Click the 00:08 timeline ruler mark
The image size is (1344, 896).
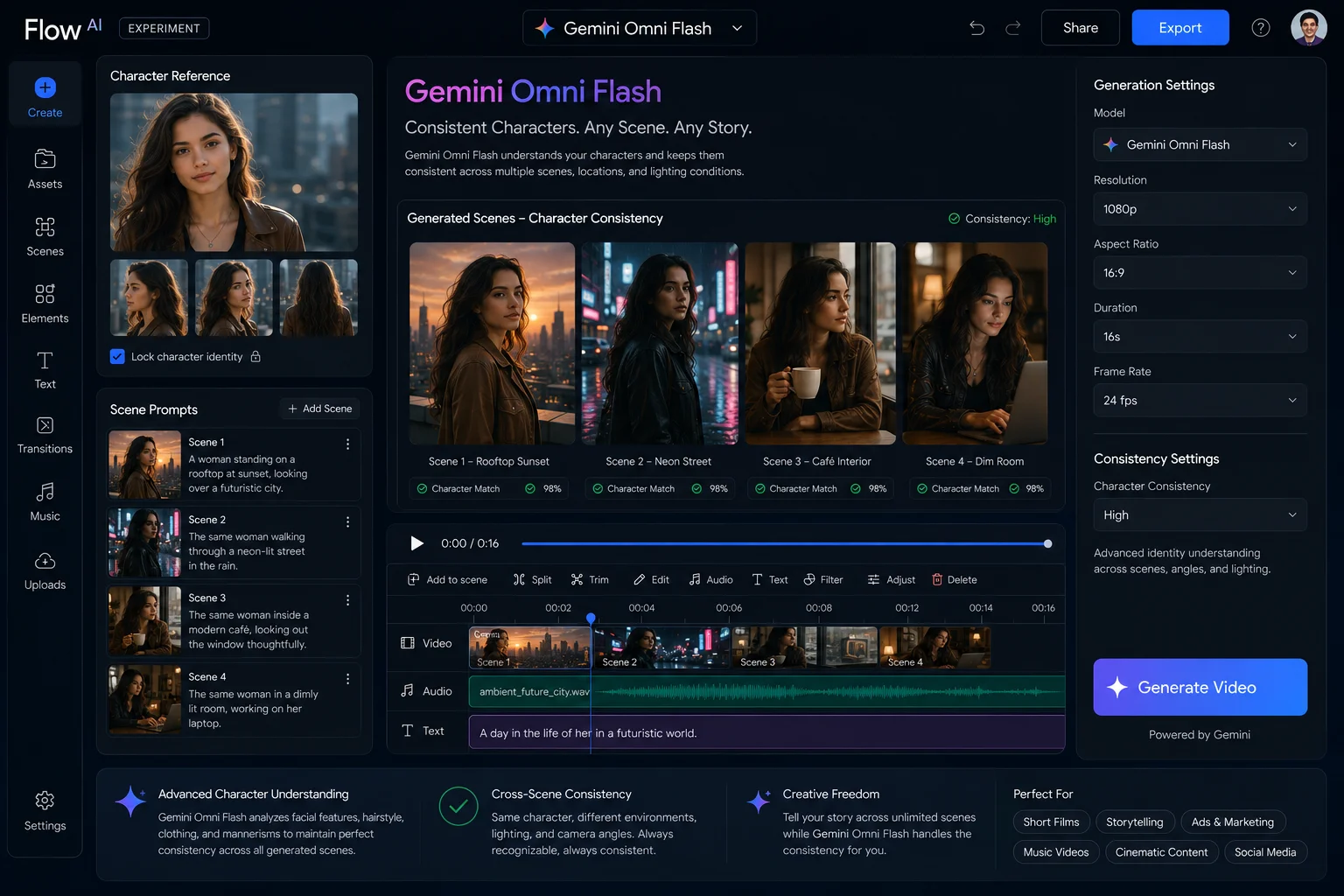(x=818, y=607)
